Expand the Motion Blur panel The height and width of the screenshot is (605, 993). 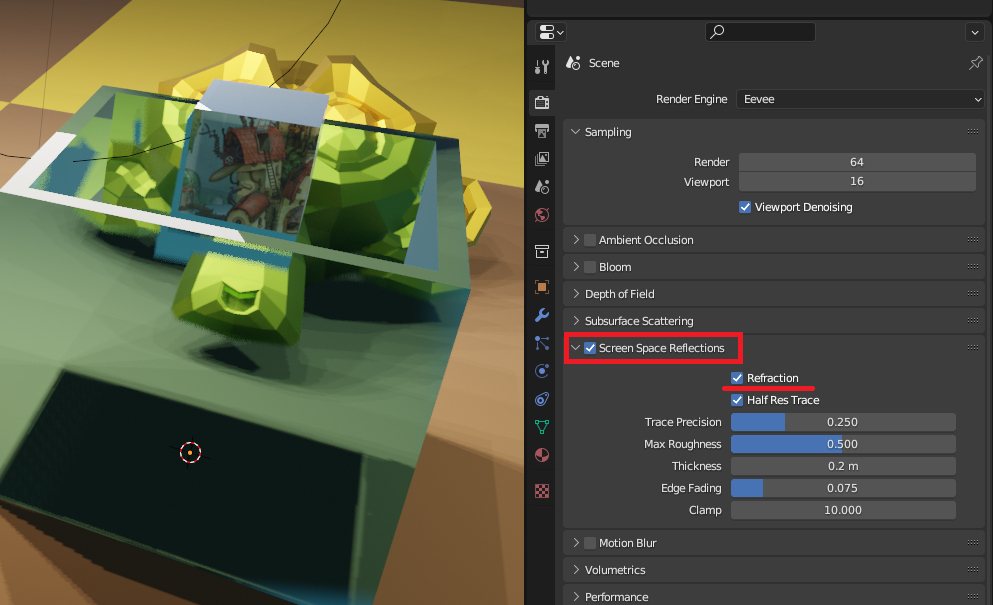point(576,542)
